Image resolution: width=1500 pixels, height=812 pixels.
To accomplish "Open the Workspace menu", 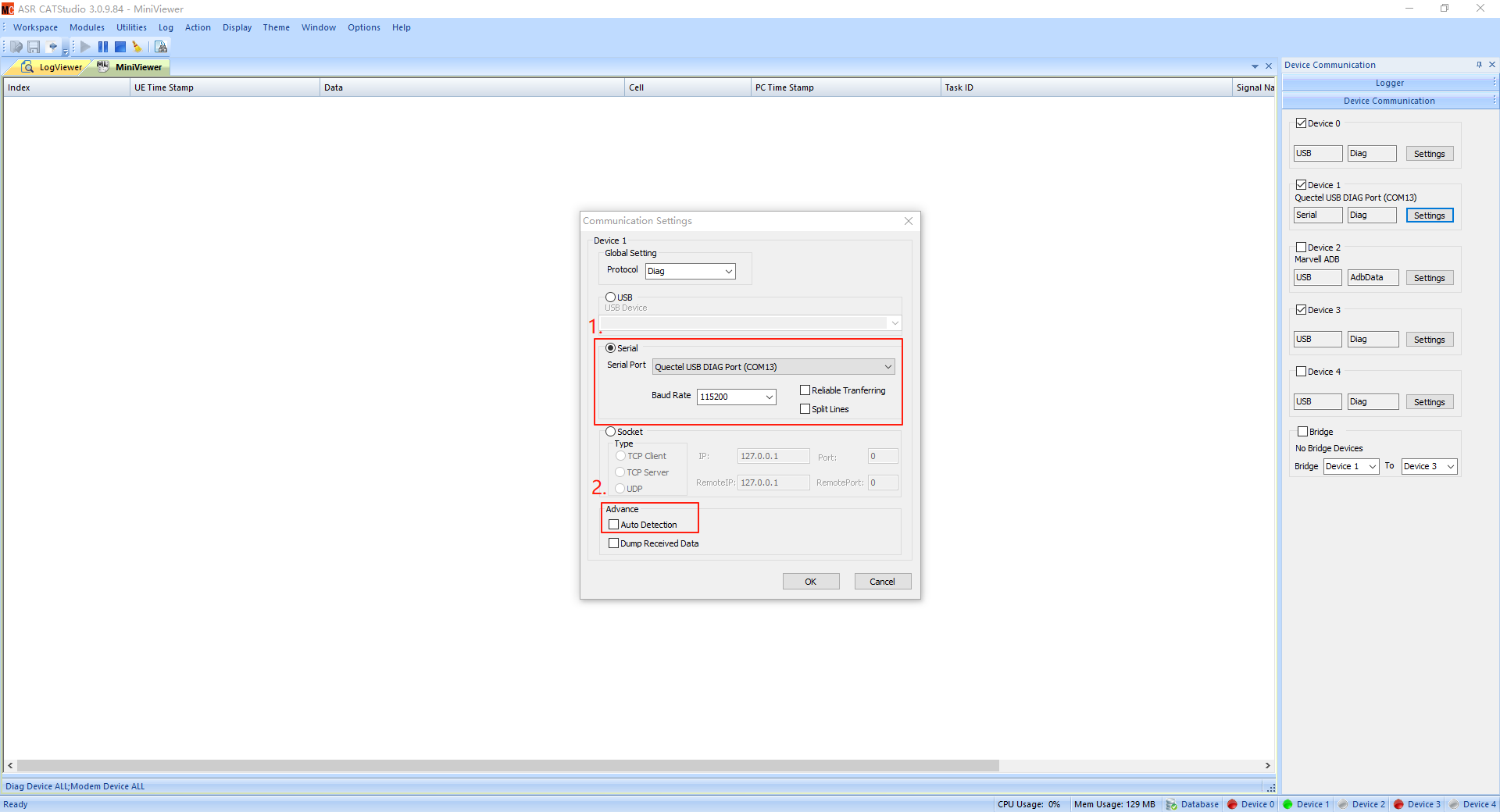I will tap(35, 27).
